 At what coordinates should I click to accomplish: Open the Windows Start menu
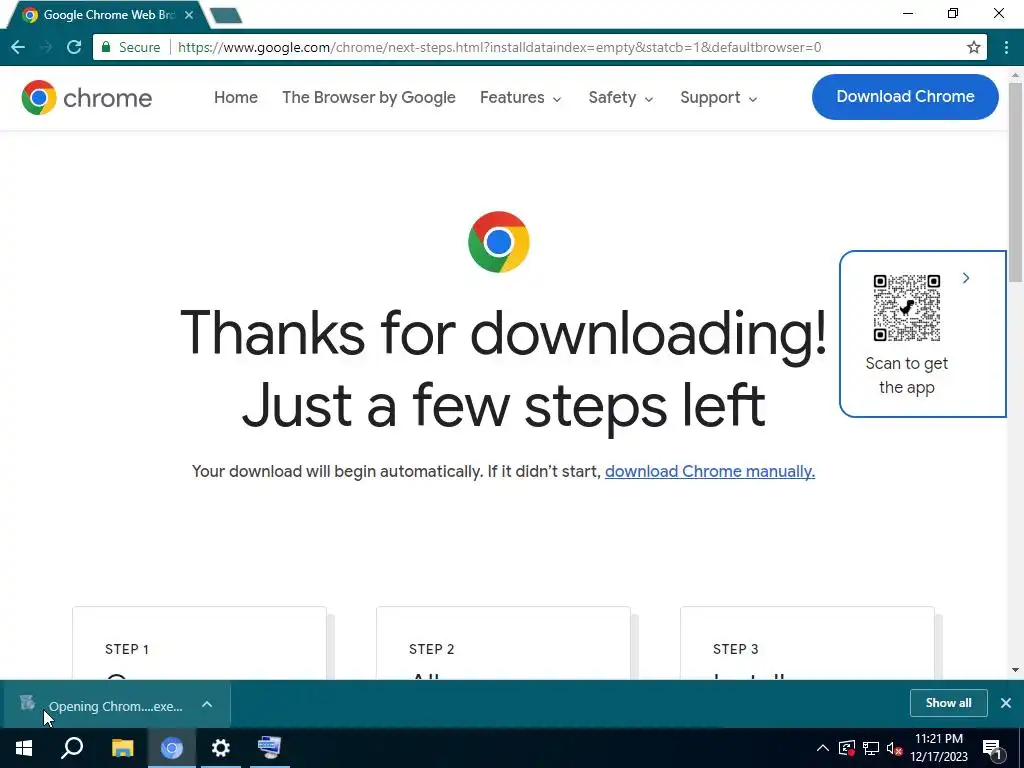(x=24, y=748)
